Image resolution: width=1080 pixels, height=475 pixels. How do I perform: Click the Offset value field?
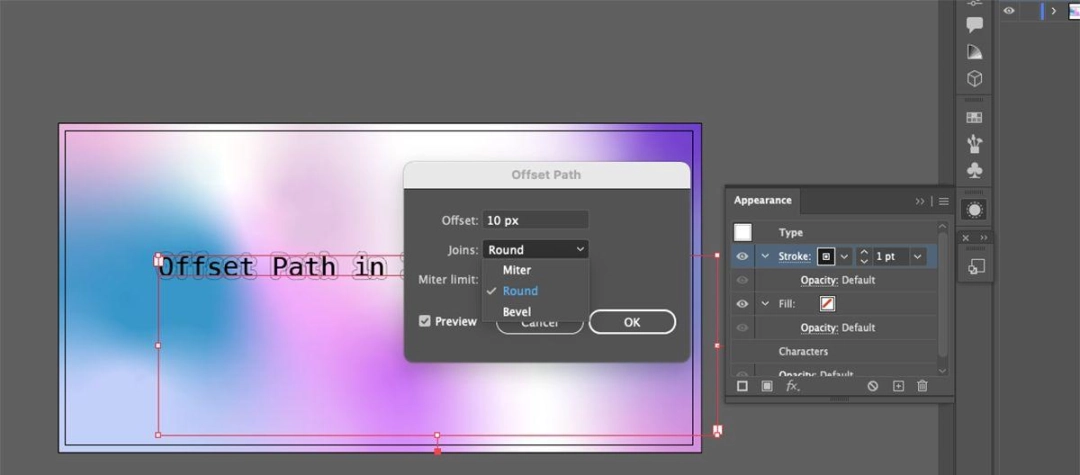[x=535, y=220]
